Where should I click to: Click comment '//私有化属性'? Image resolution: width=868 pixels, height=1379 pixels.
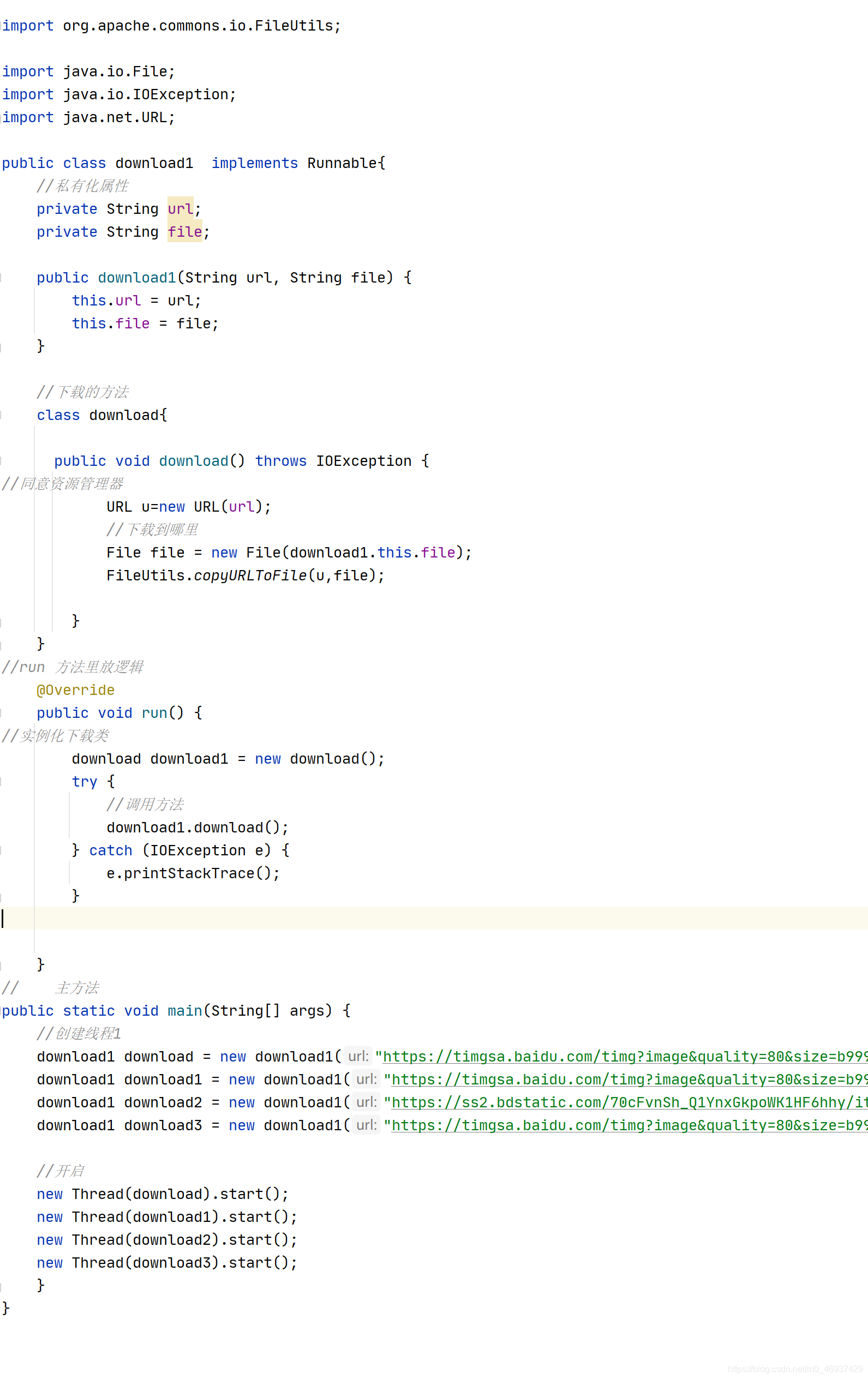82,186
